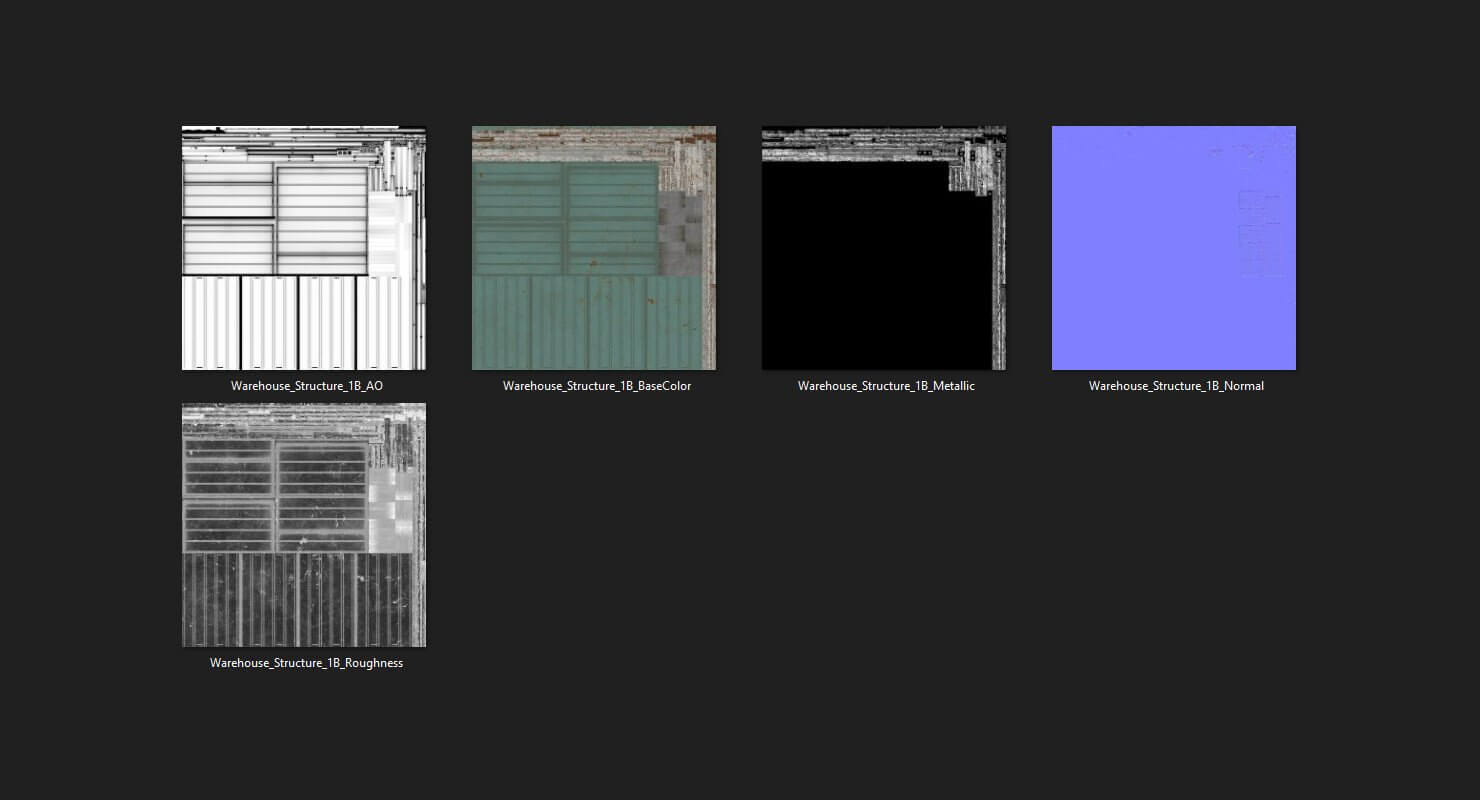Click the Warehouse_Structure_1B_Roughness filename label
Image resolution: width=1480 pixels, height=800 pixels.
pyautogui.click(x=306, y=663)
